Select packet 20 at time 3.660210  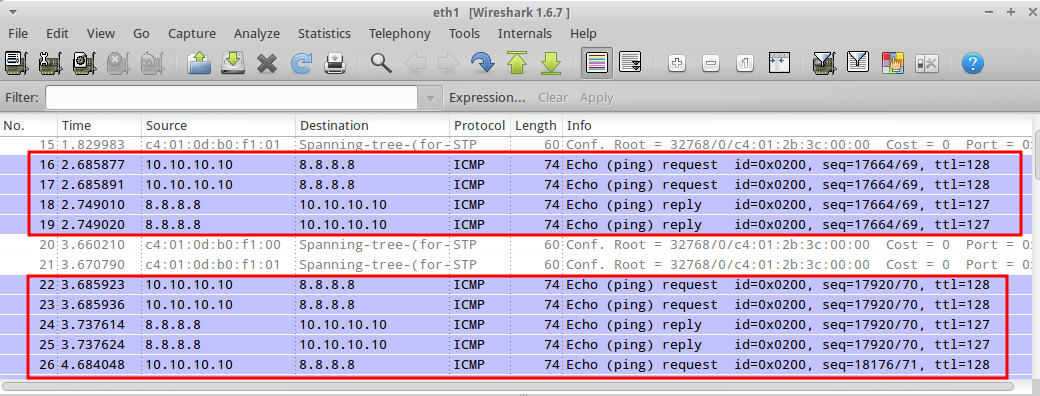516,245
